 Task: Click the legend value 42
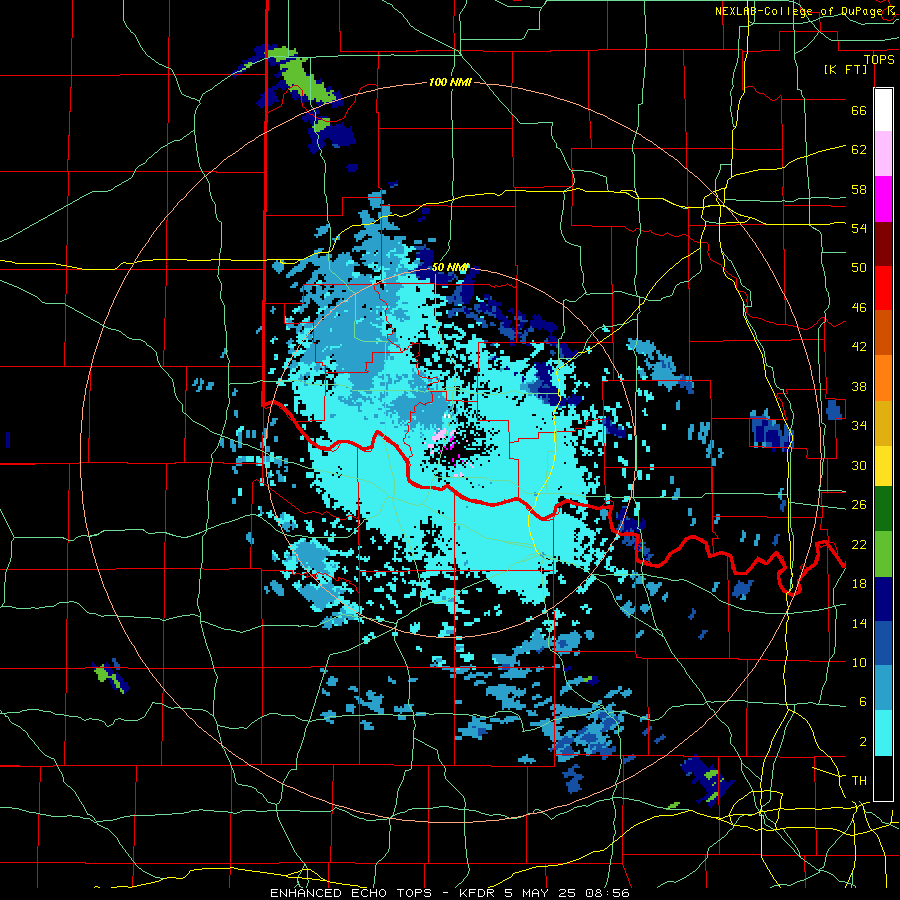click(859, 347)
